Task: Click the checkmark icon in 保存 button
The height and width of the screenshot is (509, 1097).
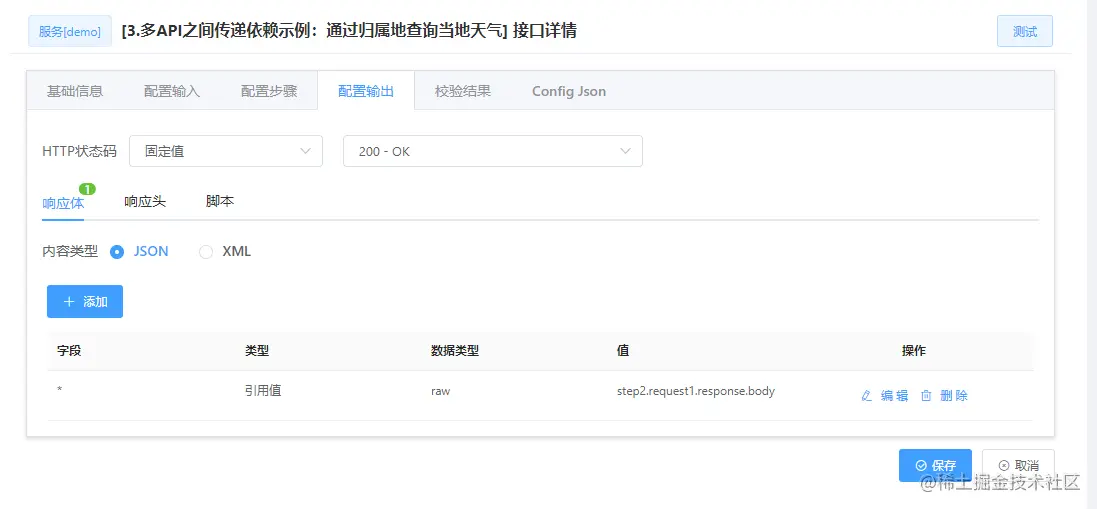Action: (x=921, y=466)
